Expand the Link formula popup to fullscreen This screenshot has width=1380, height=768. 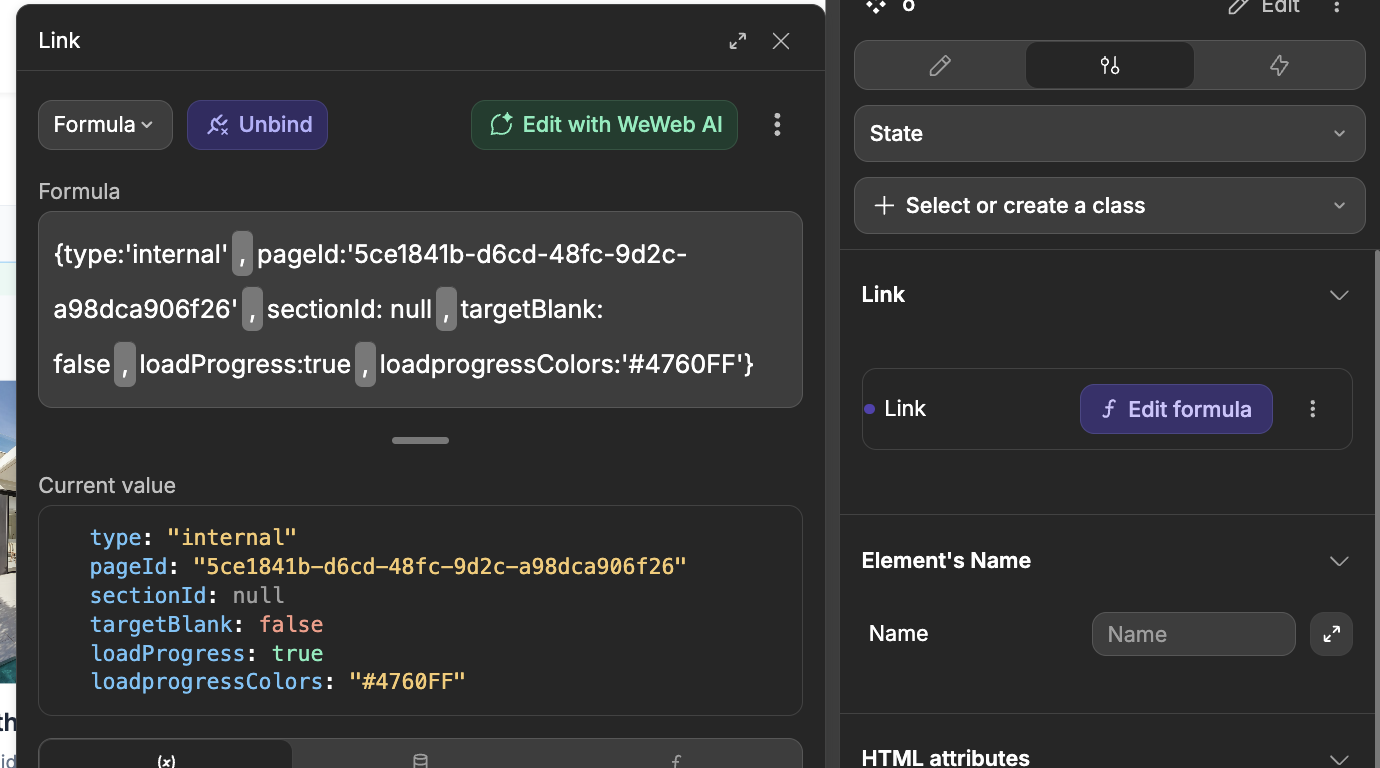coord(738,41)
